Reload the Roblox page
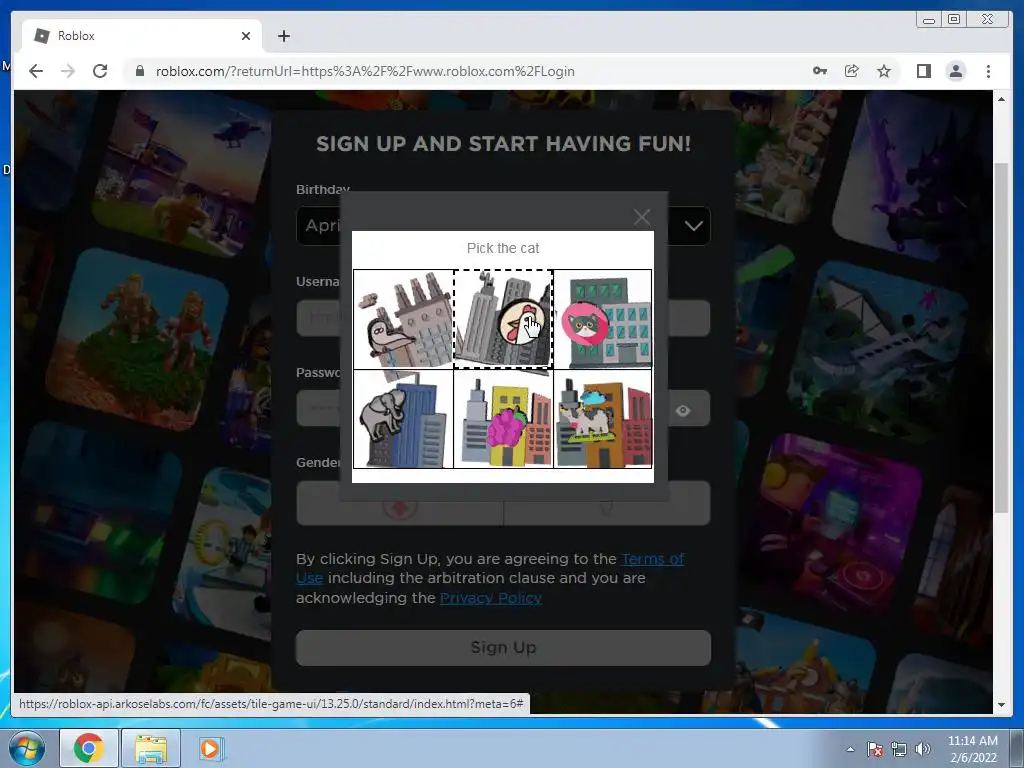The height and width of the screenshot is (768, 1024). point(100,71)
